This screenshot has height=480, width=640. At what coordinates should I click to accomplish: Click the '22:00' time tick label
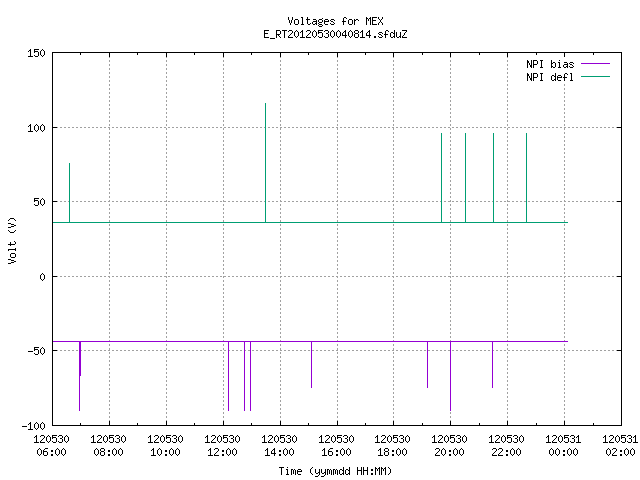(507, 452)
